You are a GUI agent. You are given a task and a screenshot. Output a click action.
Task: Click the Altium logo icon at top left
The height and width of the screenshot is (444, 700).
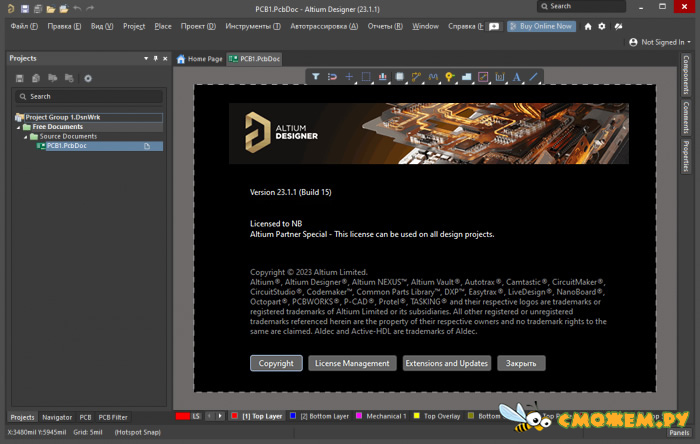coord(11,8)
